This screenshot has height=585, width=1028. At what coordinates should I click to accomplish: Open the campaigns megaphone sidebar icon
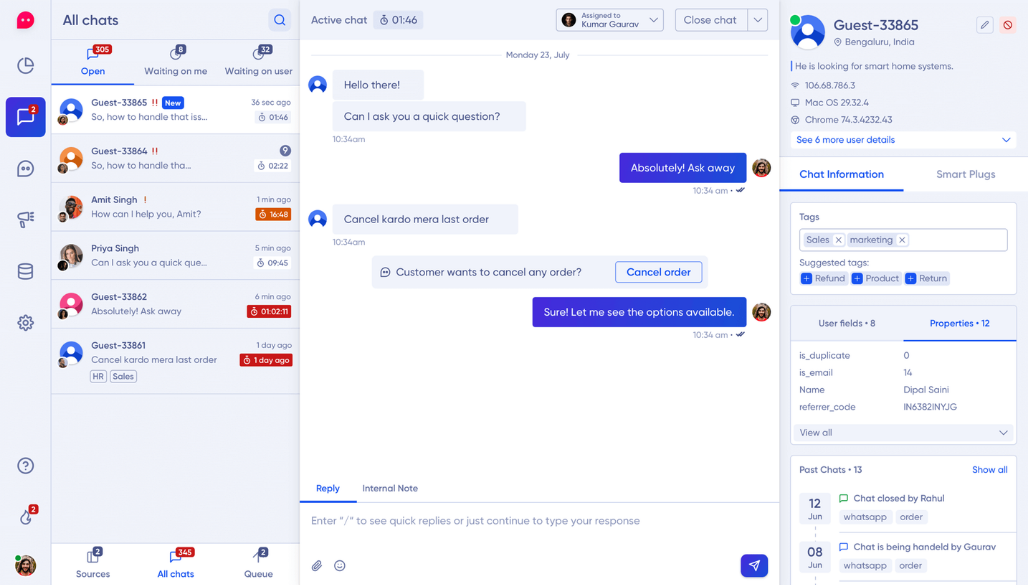click(25, 220)
